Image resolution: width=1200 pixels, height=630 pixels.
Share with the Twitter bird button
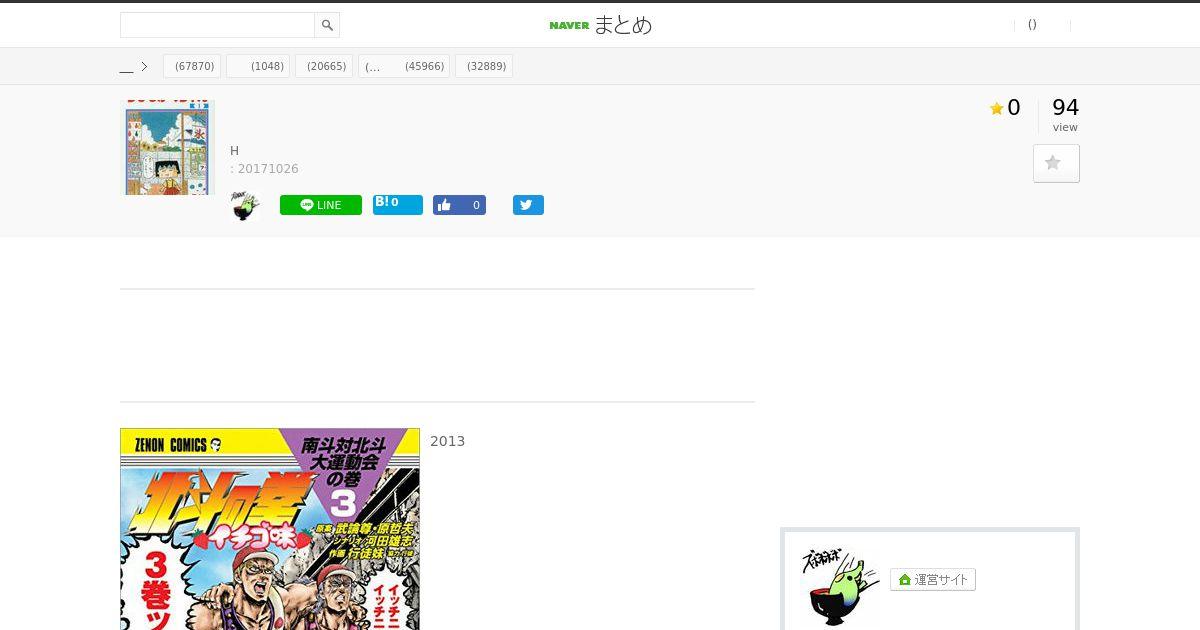pos(528,205)
